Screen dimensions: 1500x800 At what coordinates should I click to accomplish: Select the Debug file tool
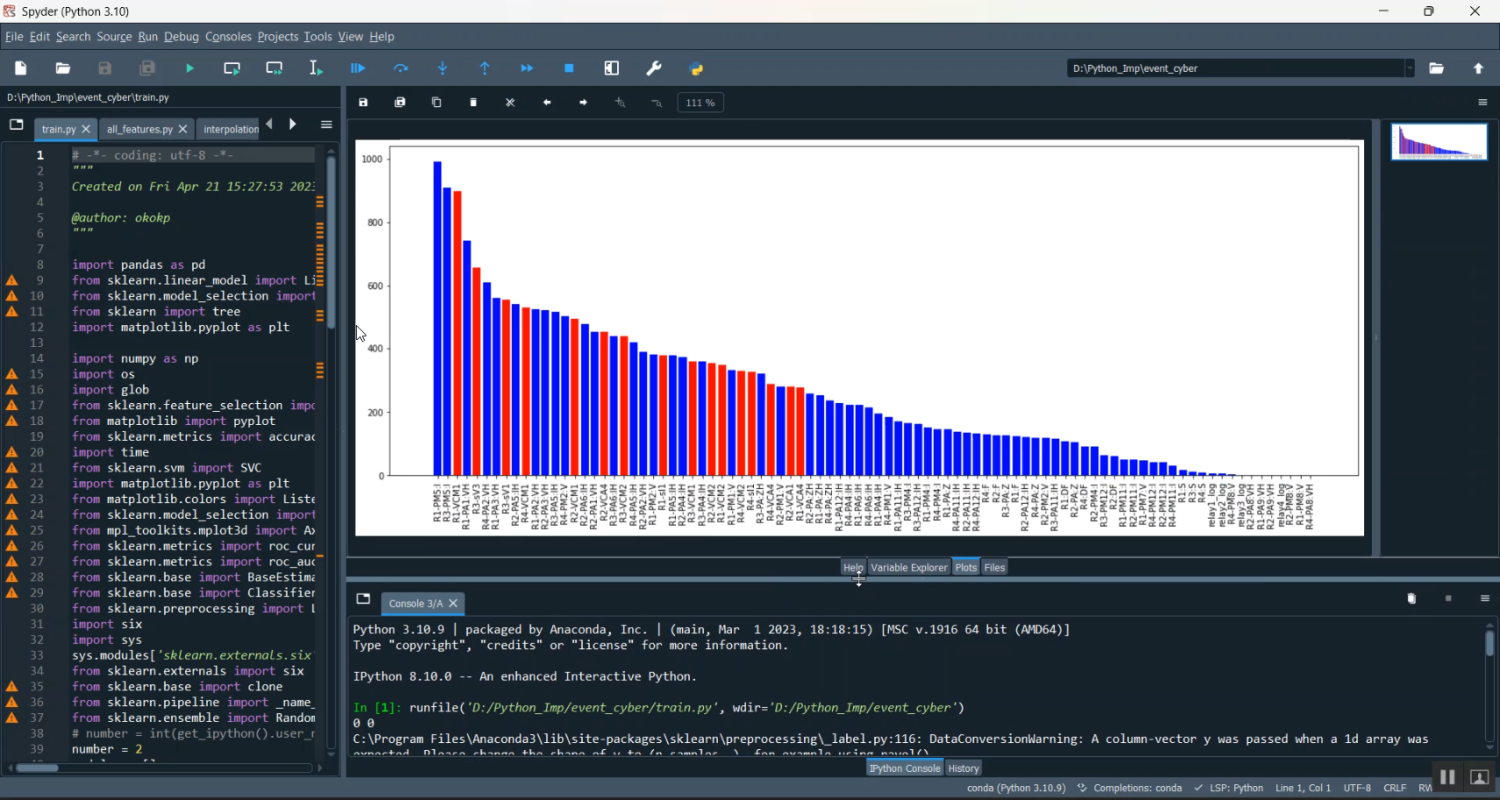point(357,68)
